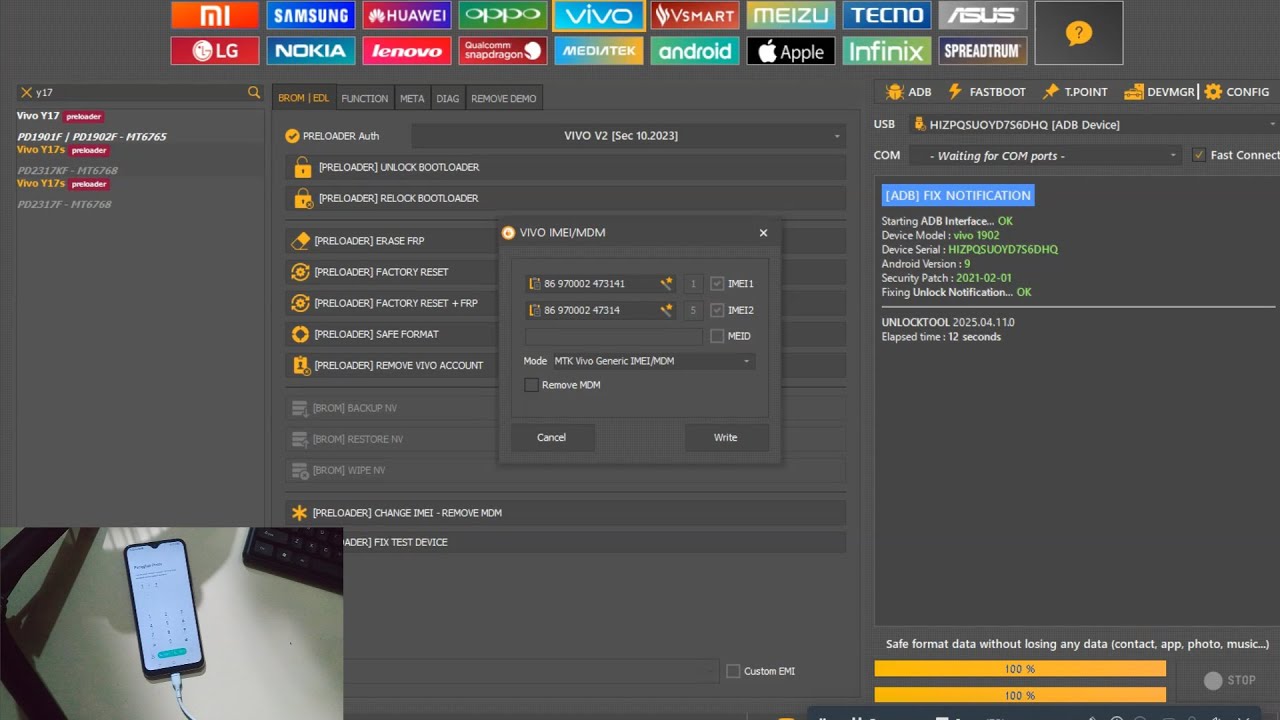Enable the MEID checkbox

717,336
